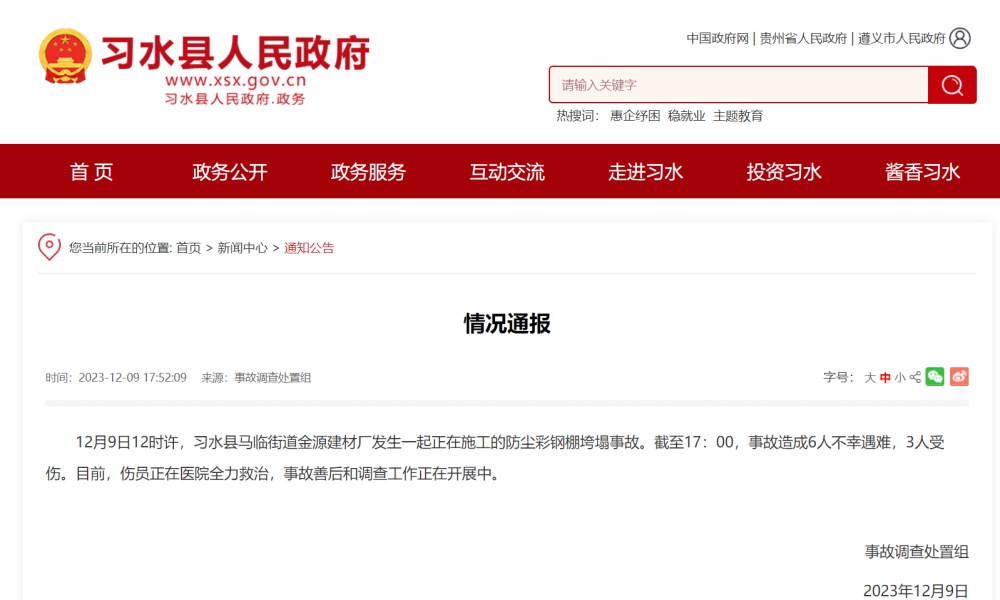This screenshot has width=1000, height=600.
Task: Visit the 贵州省人民政府 link
Action: (803, 38)
